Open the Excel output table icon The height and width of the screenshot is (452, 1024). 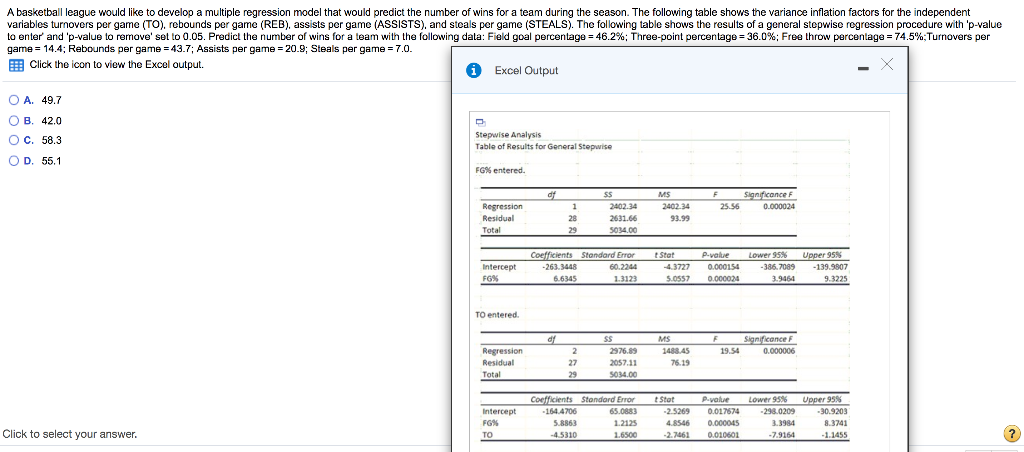17,65
